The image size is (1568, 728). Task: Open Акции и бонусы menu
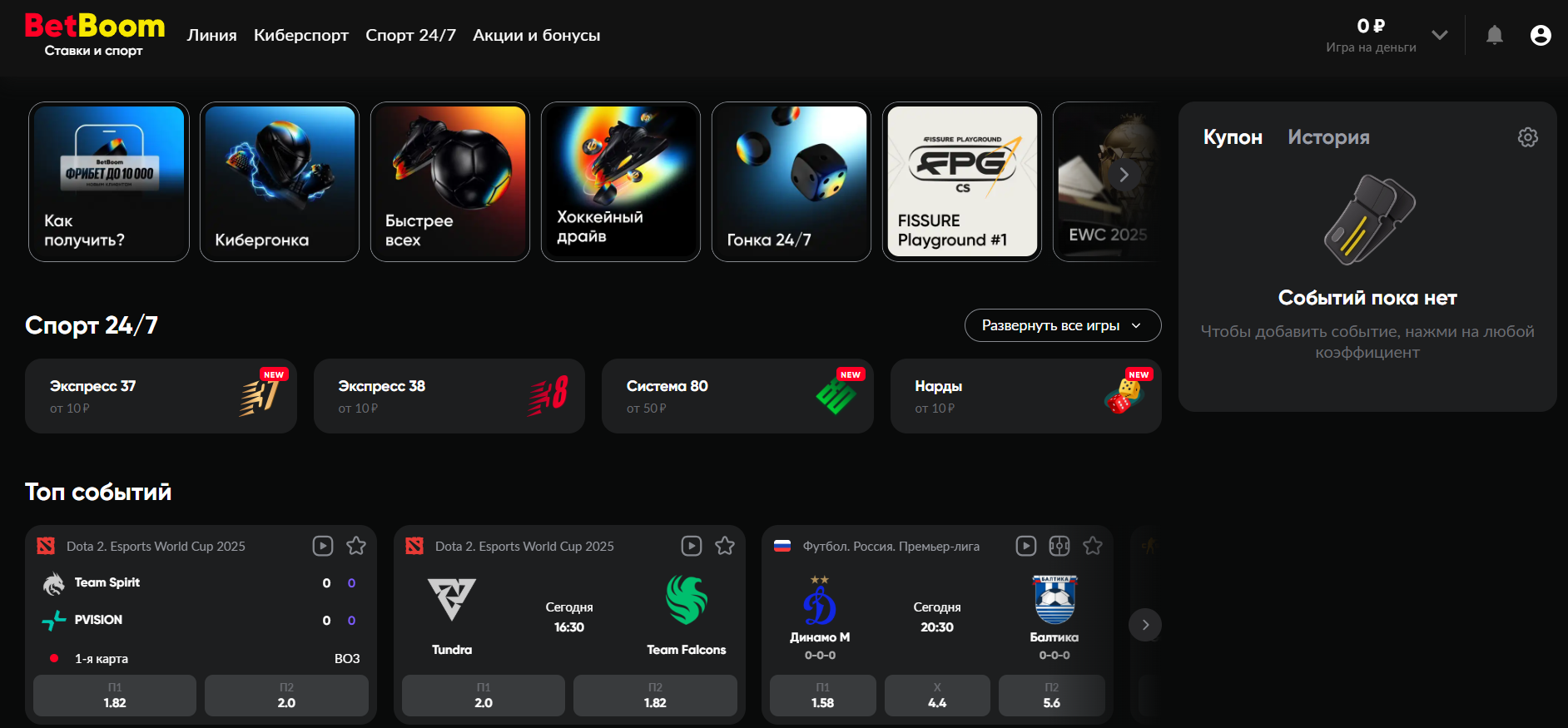coord(536,35)
